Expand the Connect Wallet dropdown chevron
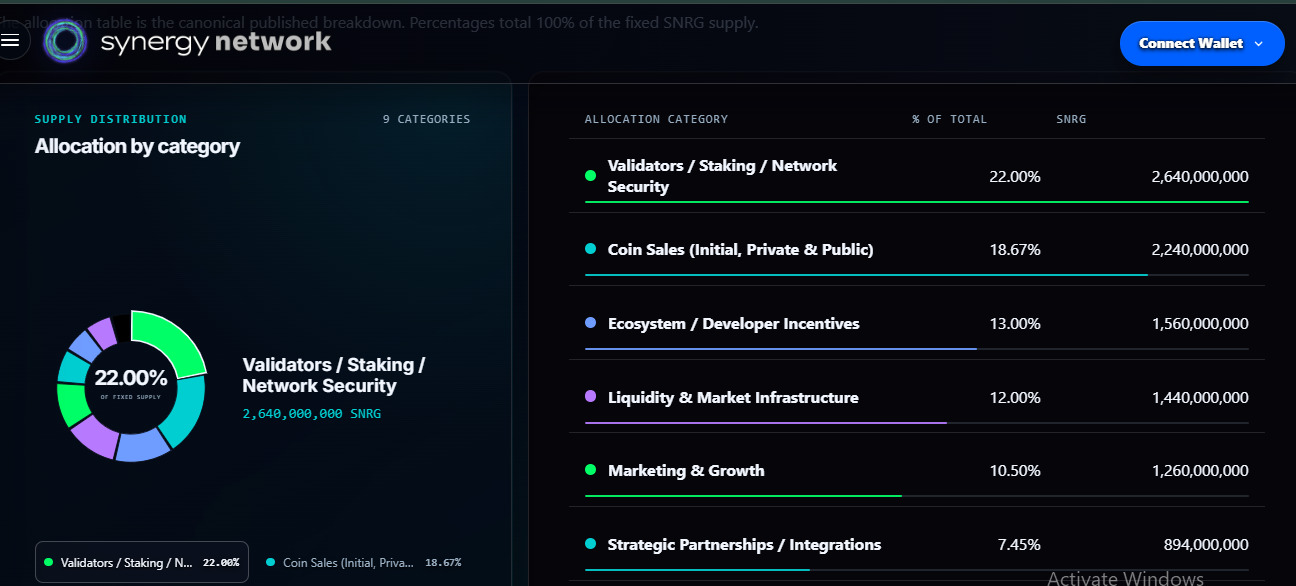This screenshot has height=586, width=1296. pyautogui.click(x=1259, y=44)
